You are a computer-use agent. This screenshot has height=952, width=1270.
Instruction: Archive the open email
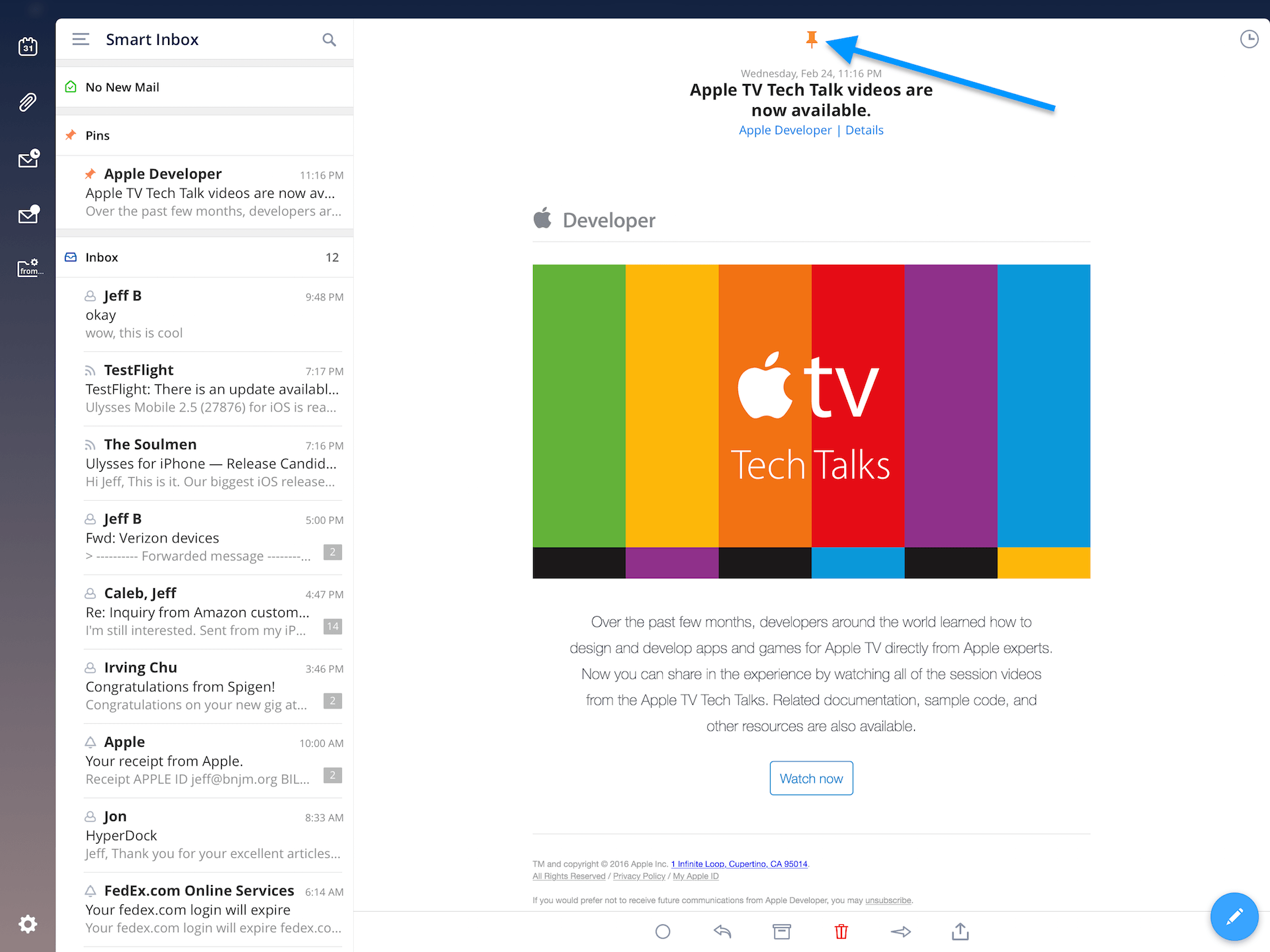click(x=781, y=931)
